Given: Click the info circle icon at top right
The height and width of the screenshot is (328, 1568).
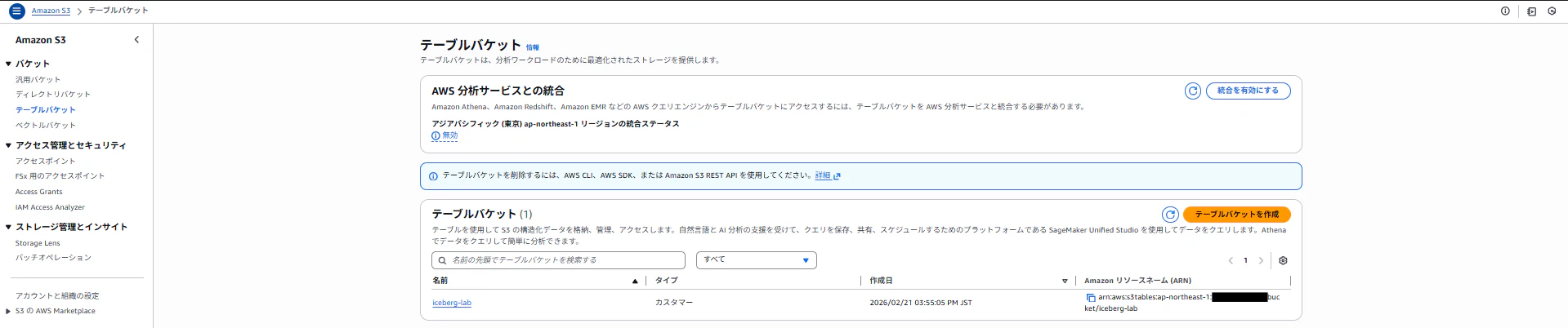Looking at the screenshot, I should pos(1505,11).
